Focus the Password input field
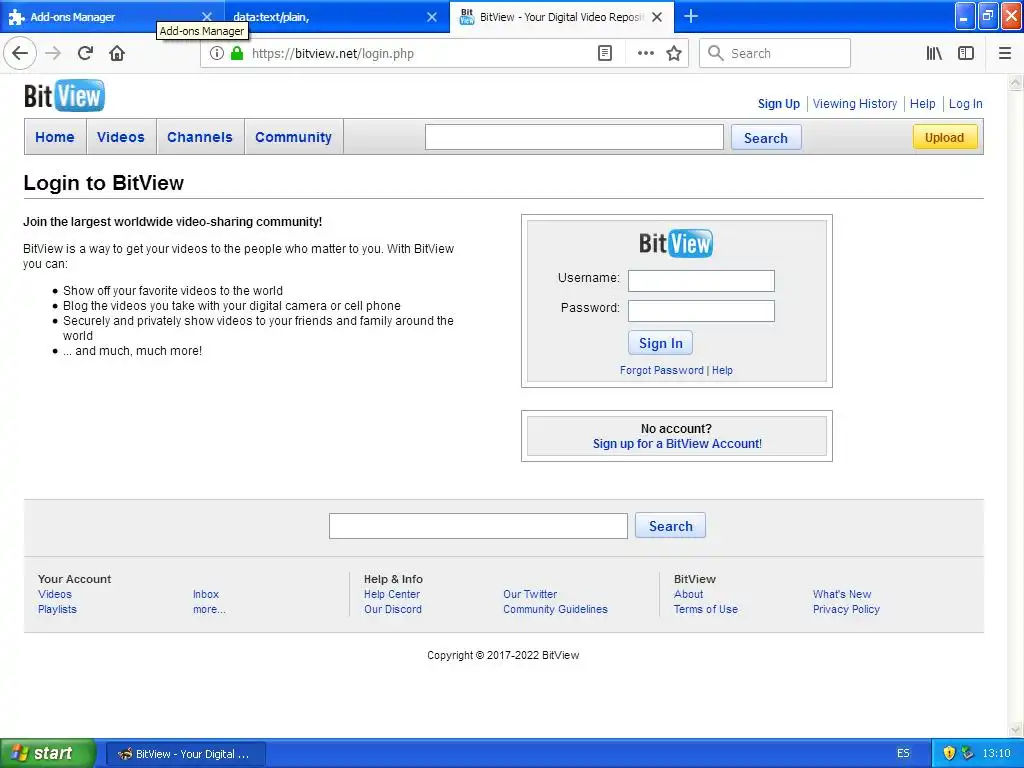 click(x=701, y=311)
